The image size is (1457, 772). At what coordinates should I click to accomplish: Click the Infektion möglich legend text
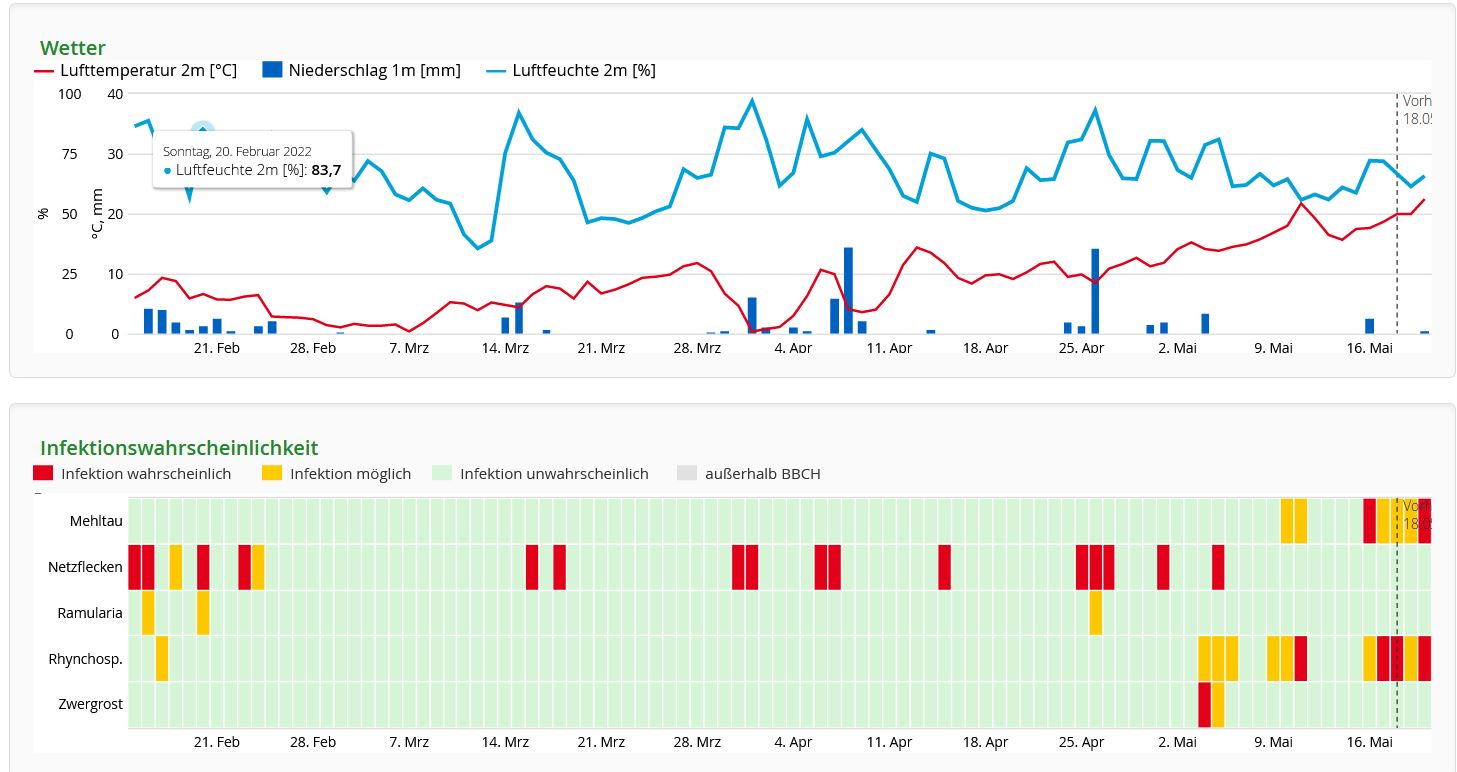click(x=350, y=474)
